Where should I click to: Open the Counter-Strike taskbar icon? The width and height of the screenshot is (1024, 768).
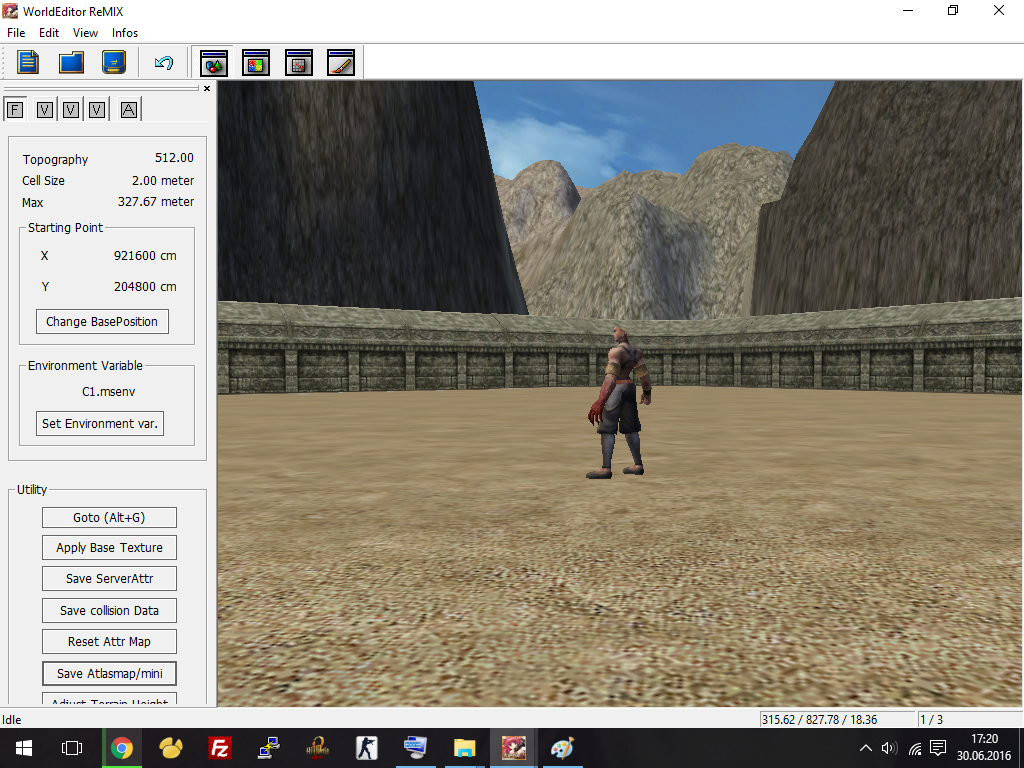366,748
